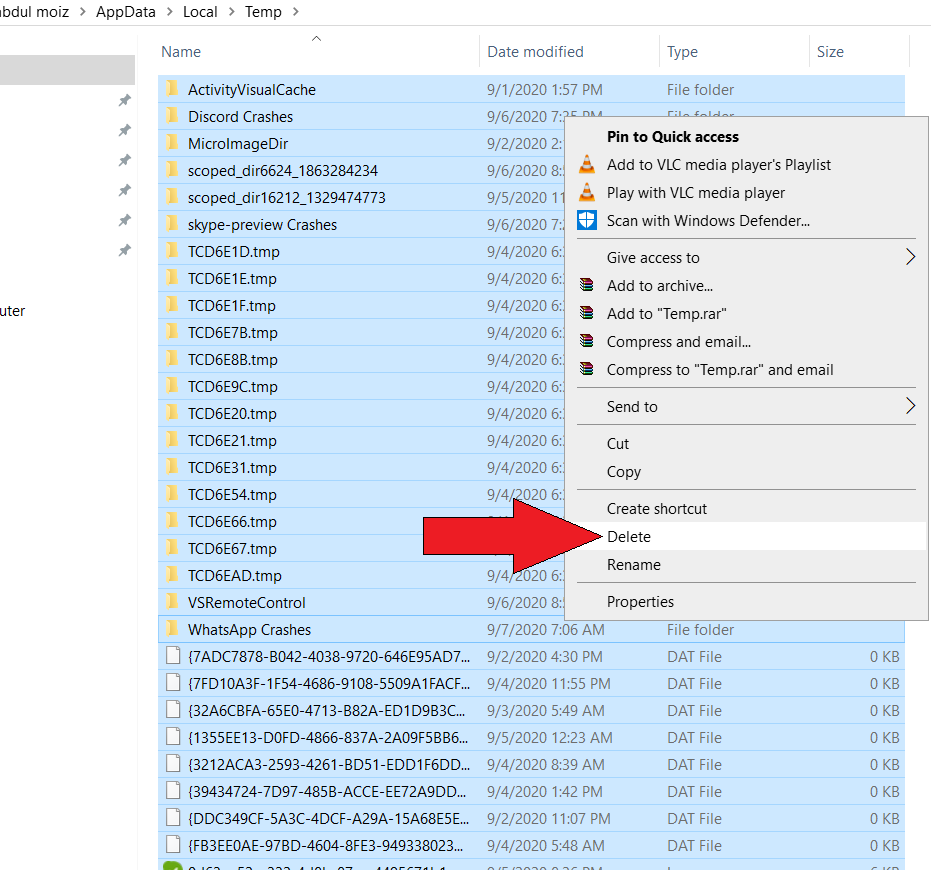
Task: Select the {1355EE13-D0FD-4866 DAT file name
Action: (x=328, y=737)
